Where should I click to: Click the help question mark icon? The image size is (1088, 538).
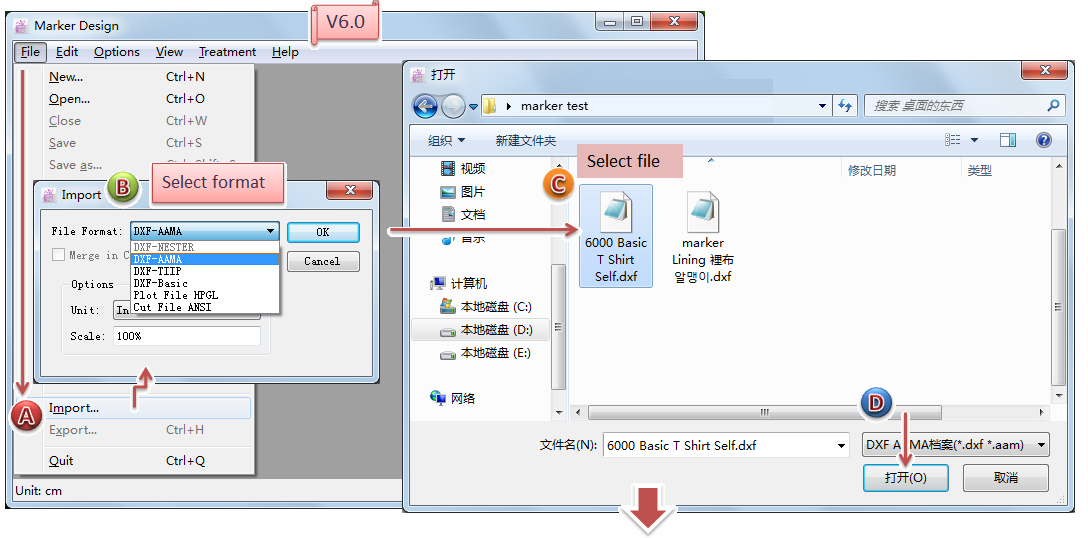(x=1044, y=140)
